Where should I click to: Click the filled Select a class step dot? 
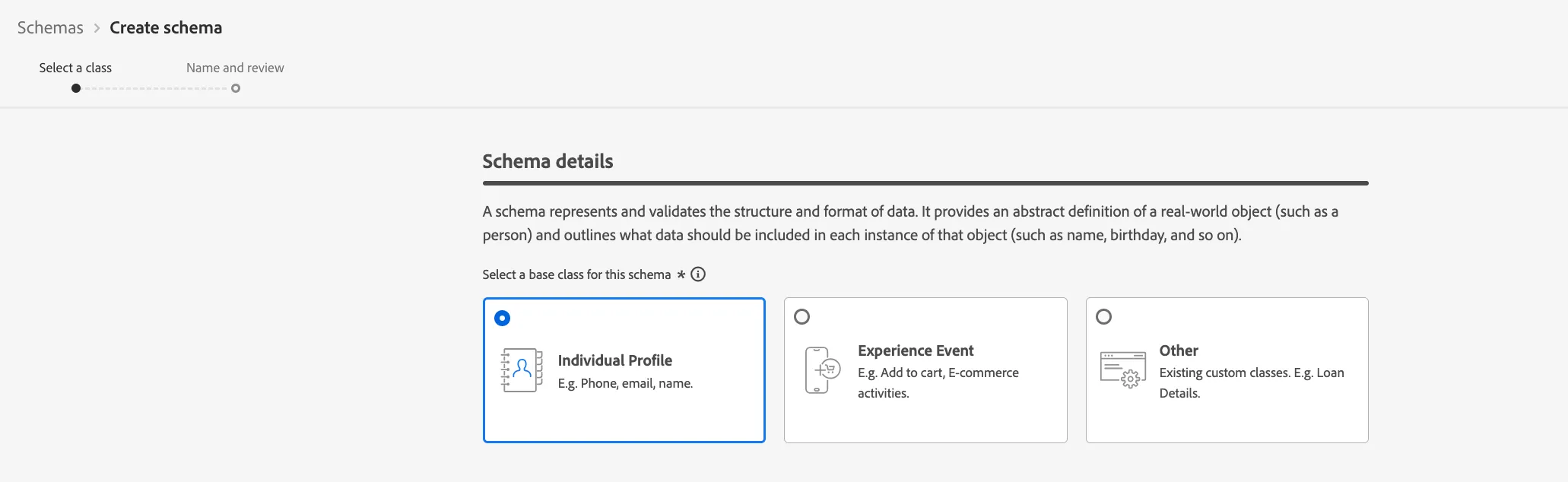click(x=76, y=88)
